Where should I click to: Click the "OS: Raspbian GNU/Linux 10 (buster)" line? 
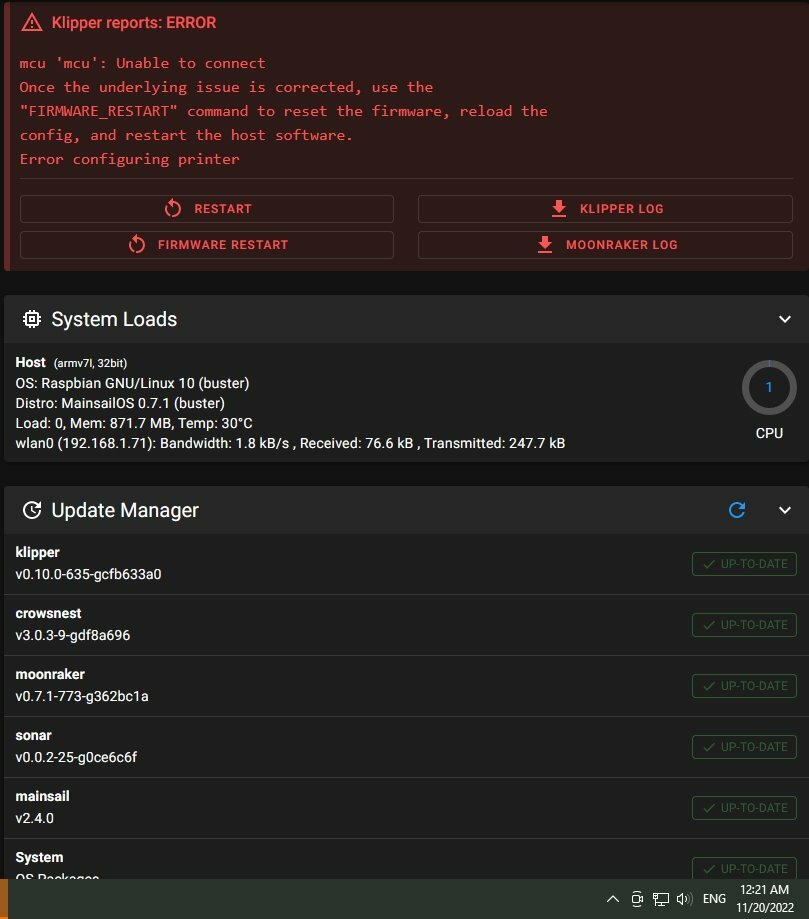[132, 383]
